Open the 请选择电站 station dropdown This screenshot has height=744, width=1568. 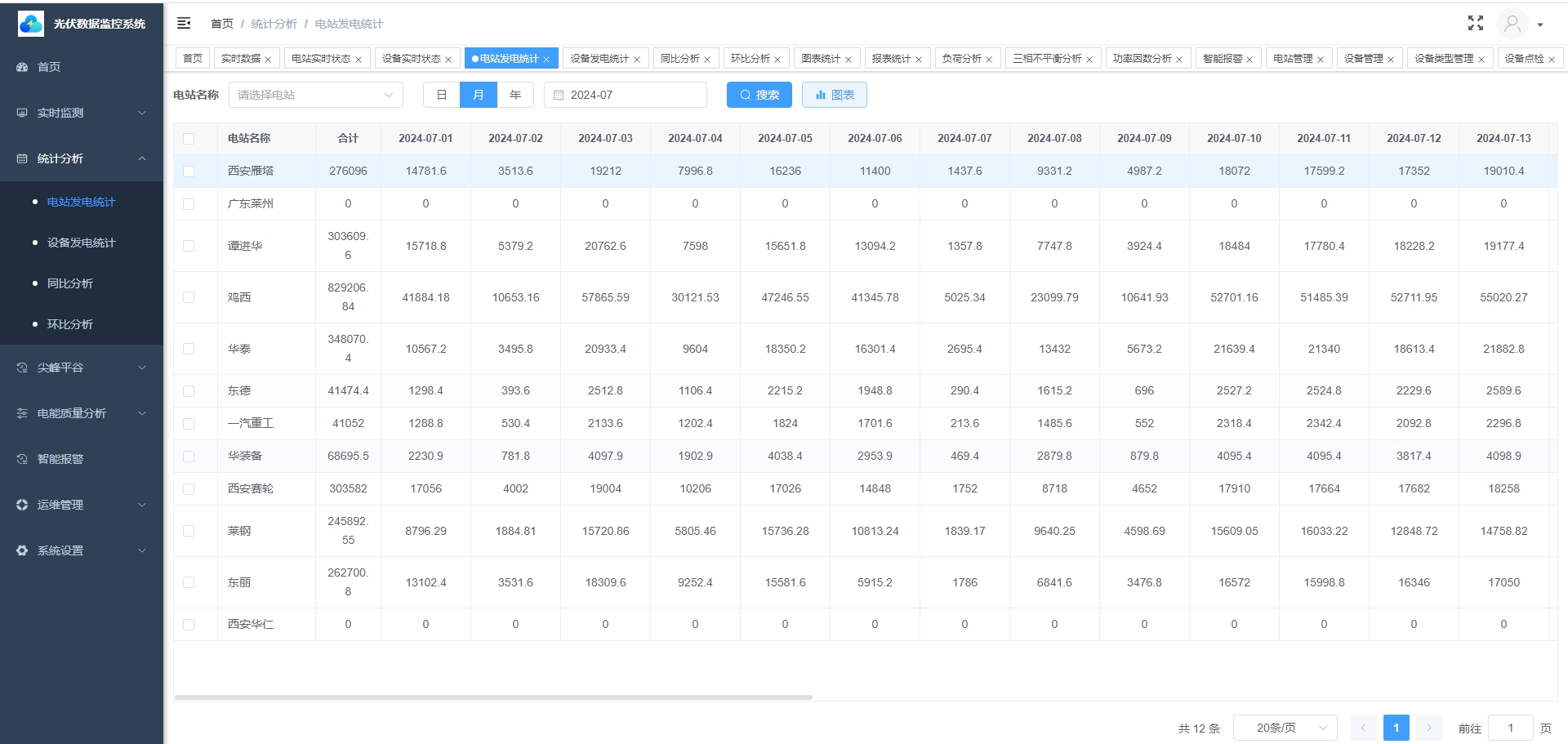[x=316, y=95]
